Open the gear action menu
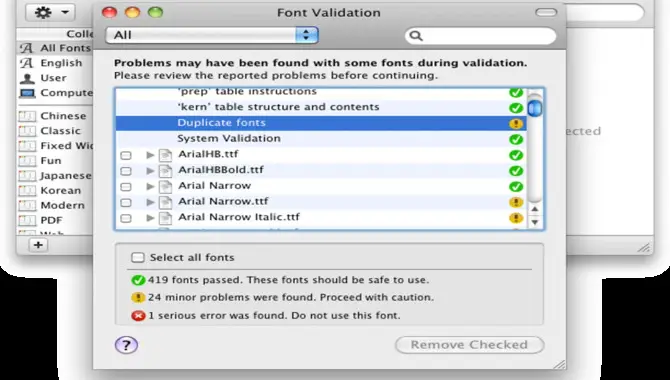 [50, 12]
